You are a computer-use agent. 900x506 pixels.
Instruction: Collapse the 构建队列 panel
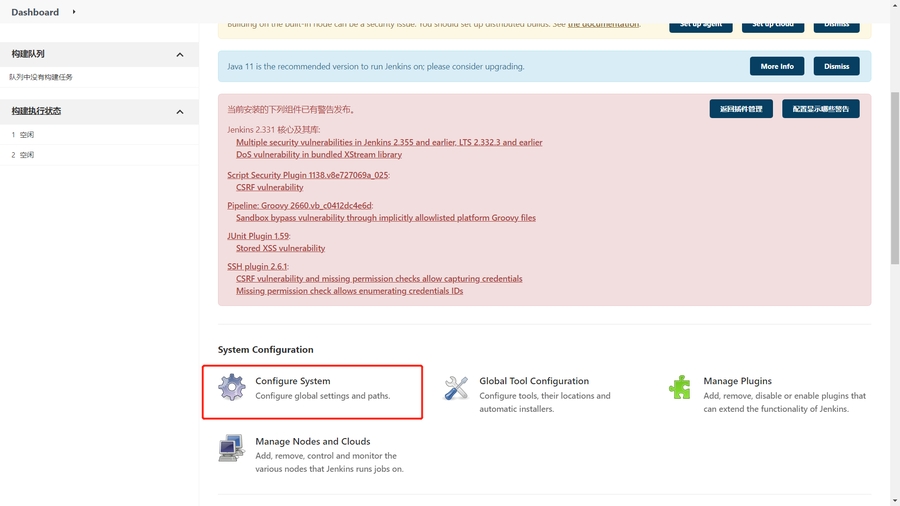(180, 55)
